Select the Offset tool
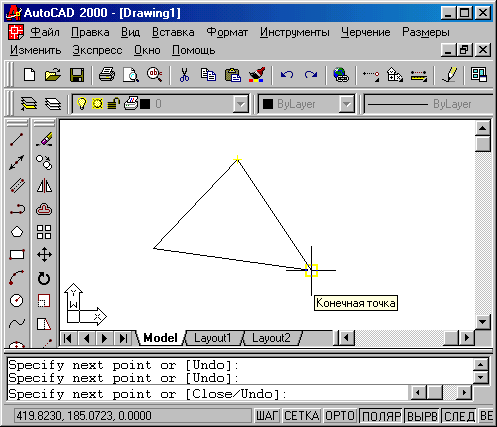The height and width of the screenshot is (427, 497). pyautogui.click(x=44, y=209)
